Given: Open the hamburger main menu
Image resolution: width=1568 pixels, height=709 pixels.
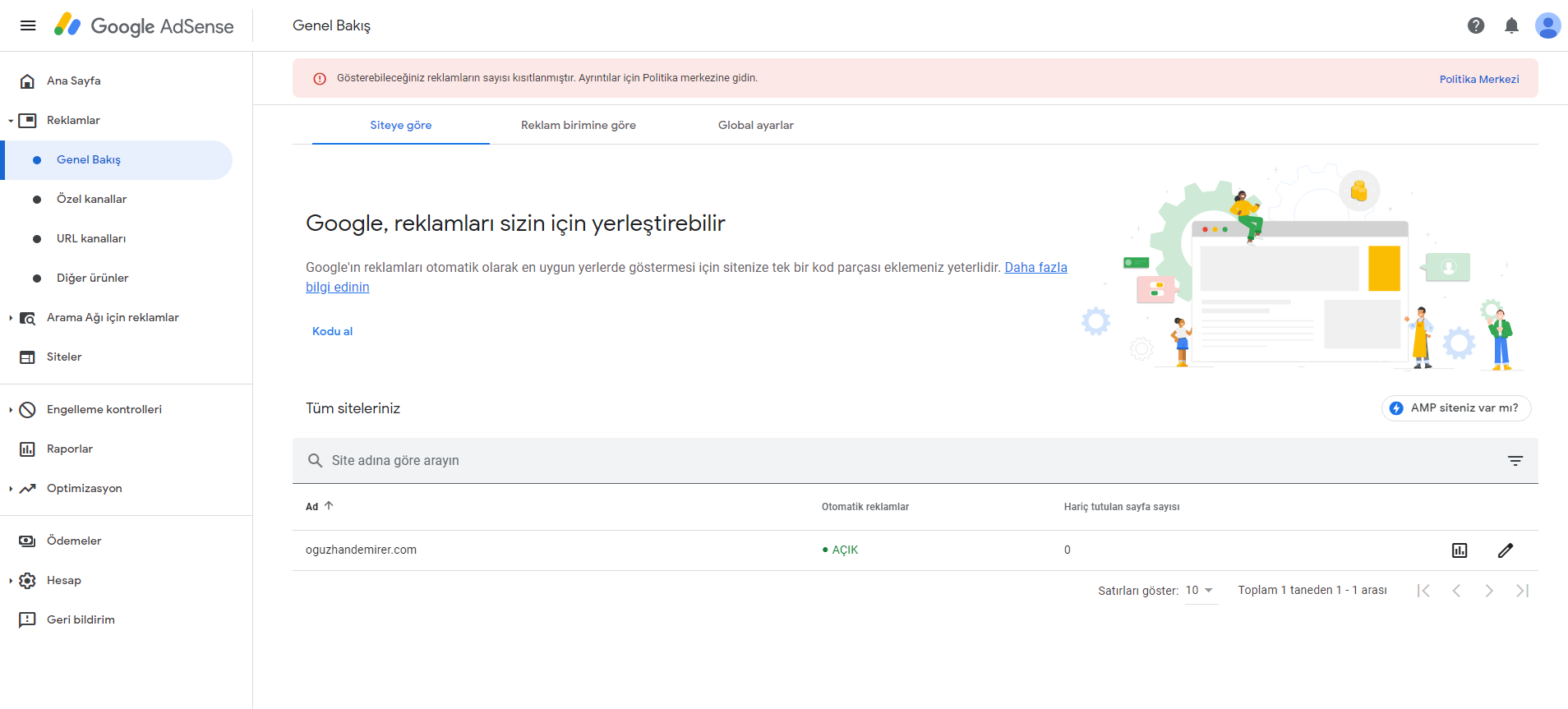Looking at the screenshot, I should (28, 25).
